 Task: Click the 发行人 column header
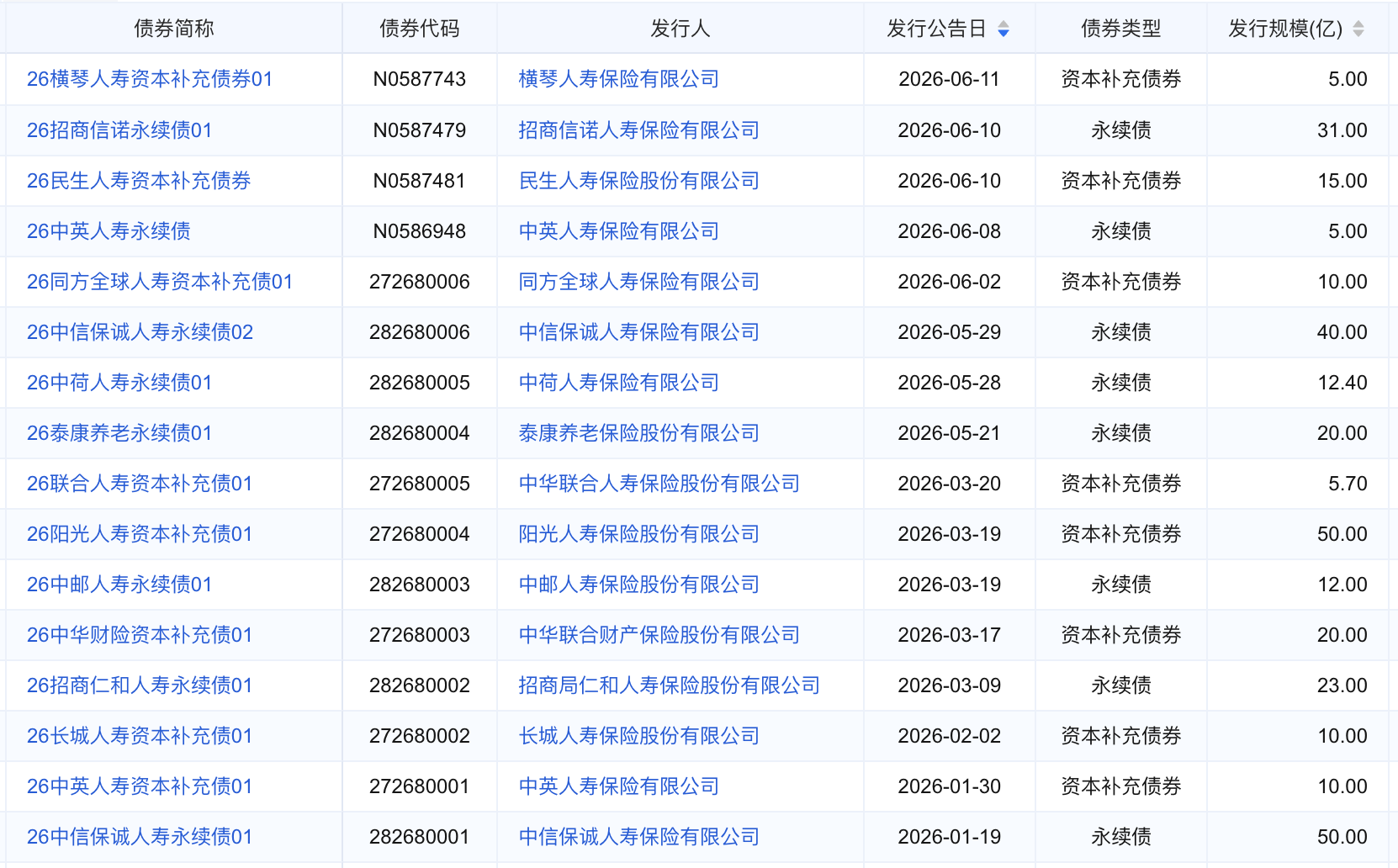(680, 29)
